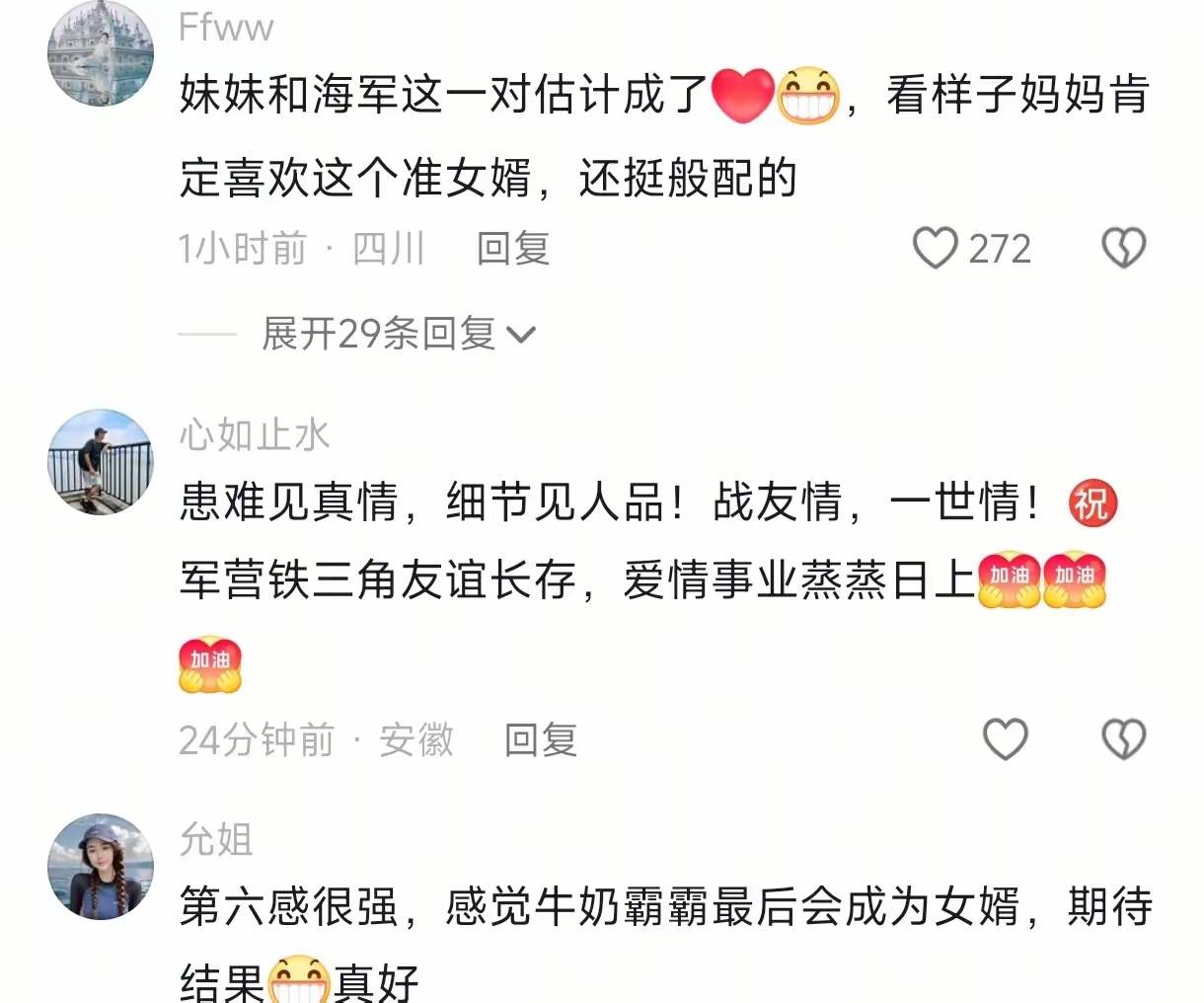Tap the red heart emoji in Ffww's comment
The image size is (1204, 1003).
coord(742,96)
